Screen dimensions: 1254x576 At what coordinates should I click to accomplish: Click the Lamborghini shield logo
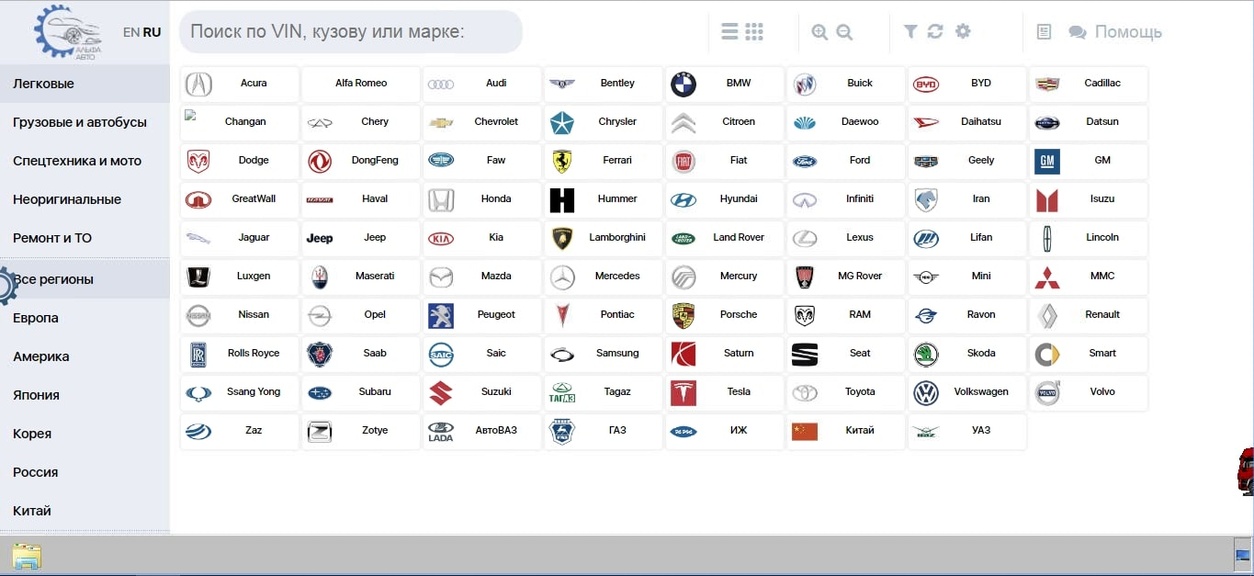[x=562, y=238]
